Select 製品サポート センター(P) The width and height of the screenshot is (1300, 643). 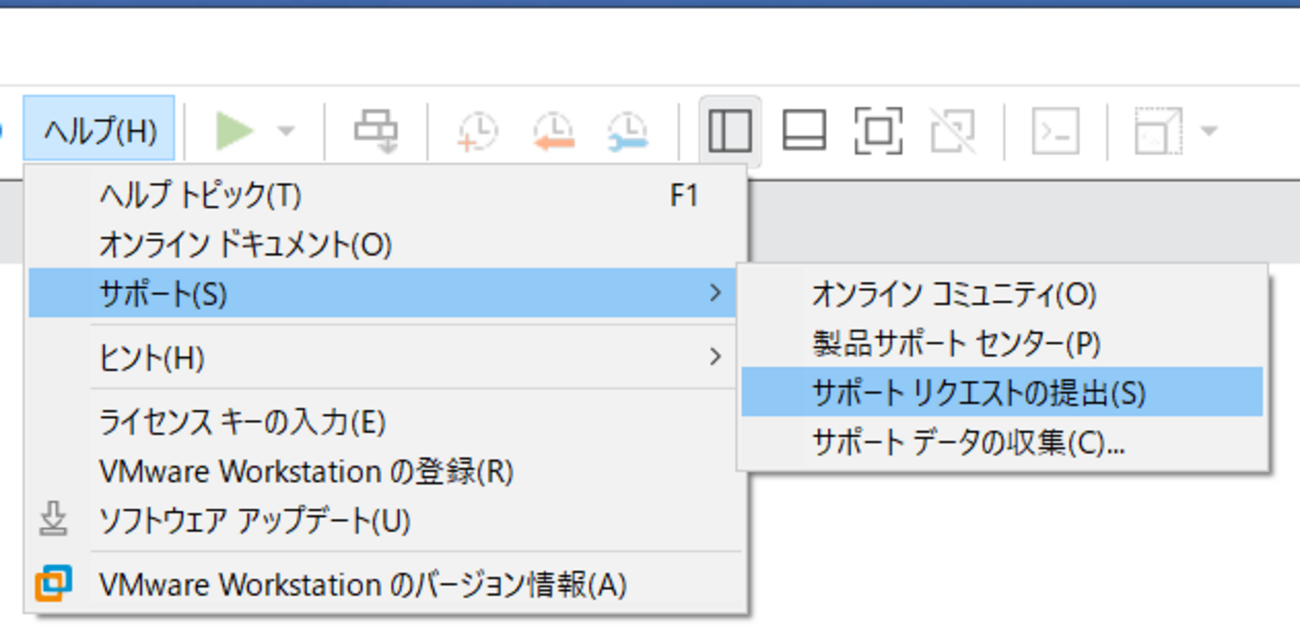pyautogui.click(x=1002, y=343)
